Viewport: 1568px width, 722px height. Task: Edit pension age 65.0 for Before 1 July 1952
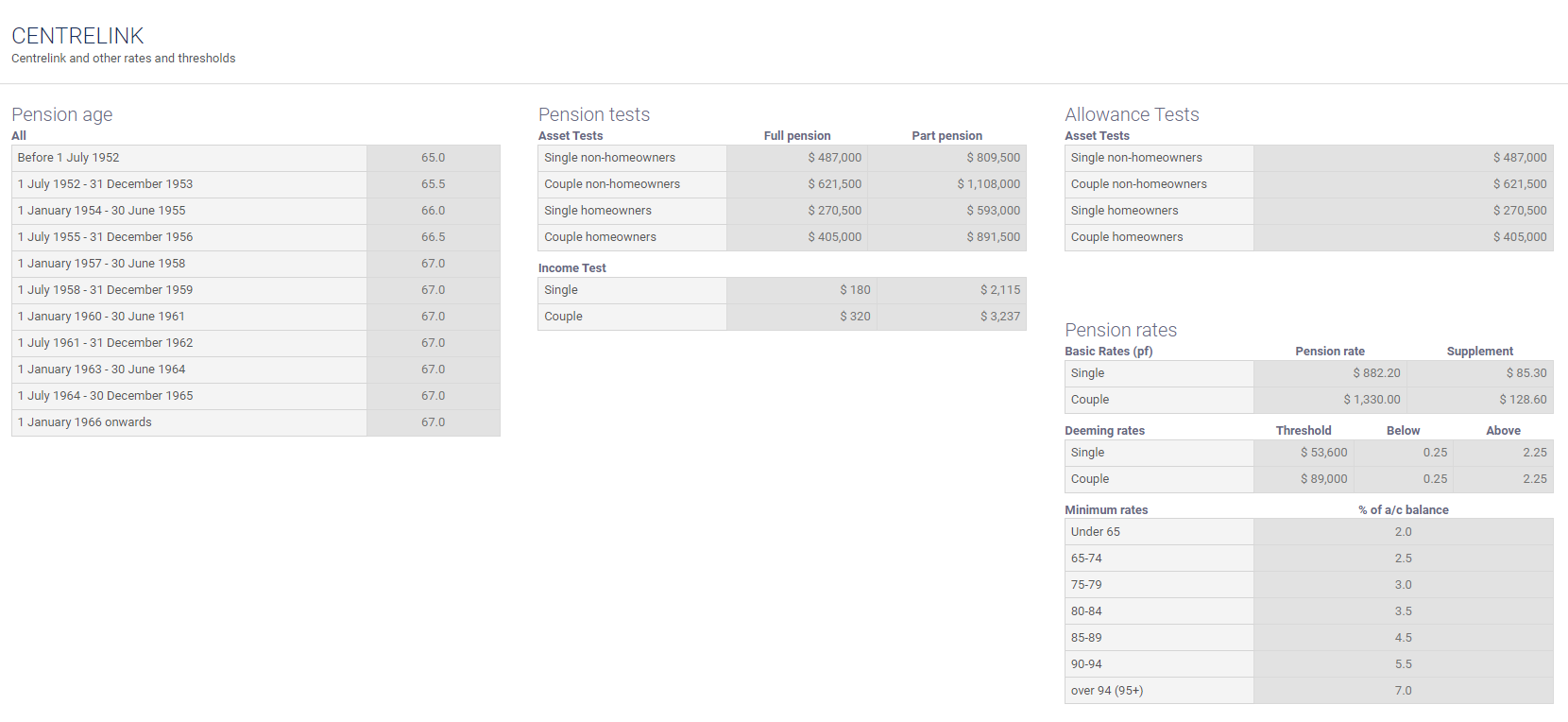pyautogui.click(x=434, y=158)
